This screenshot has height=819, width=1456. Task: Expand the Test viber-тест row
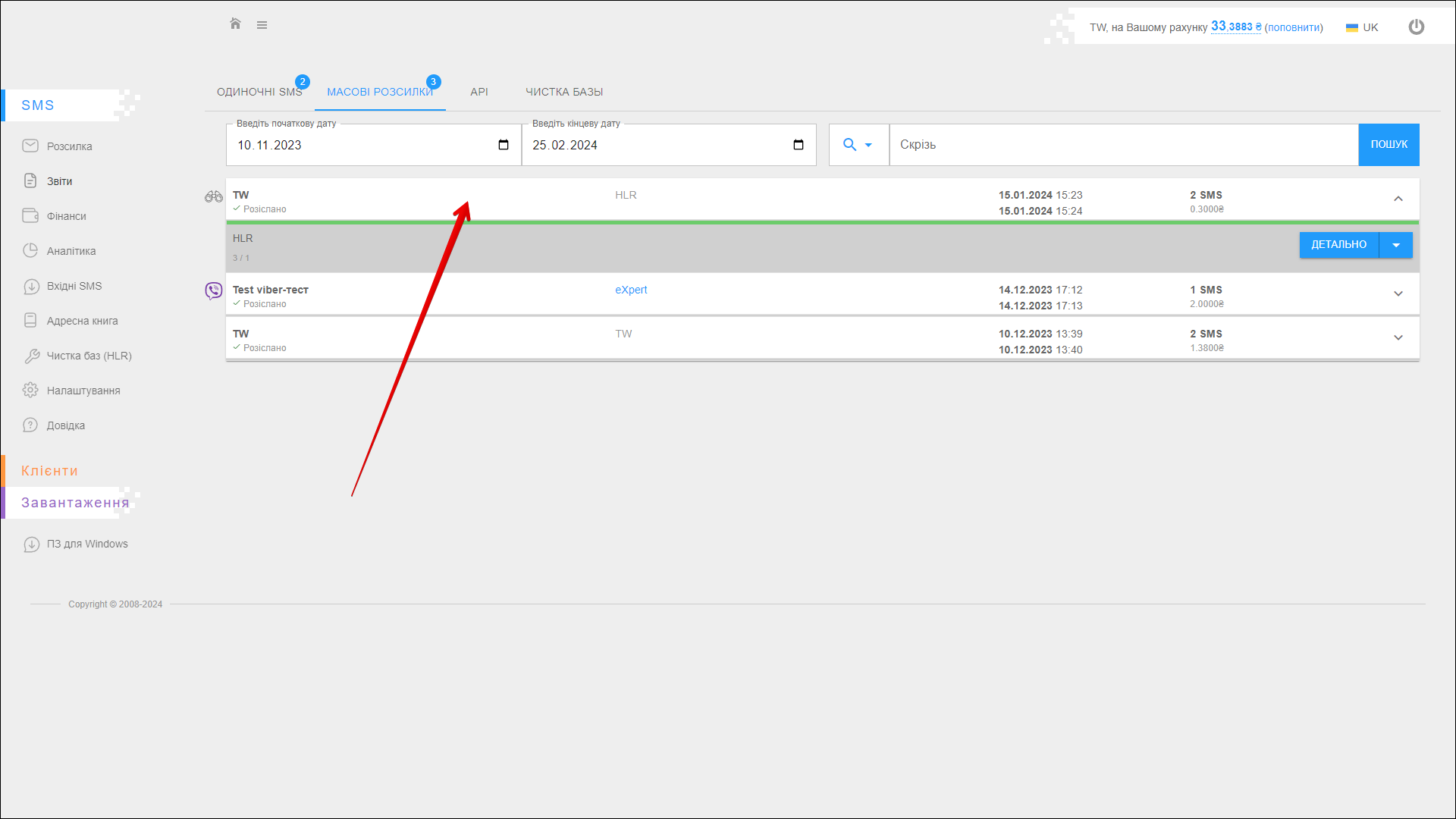point(1398,293)
